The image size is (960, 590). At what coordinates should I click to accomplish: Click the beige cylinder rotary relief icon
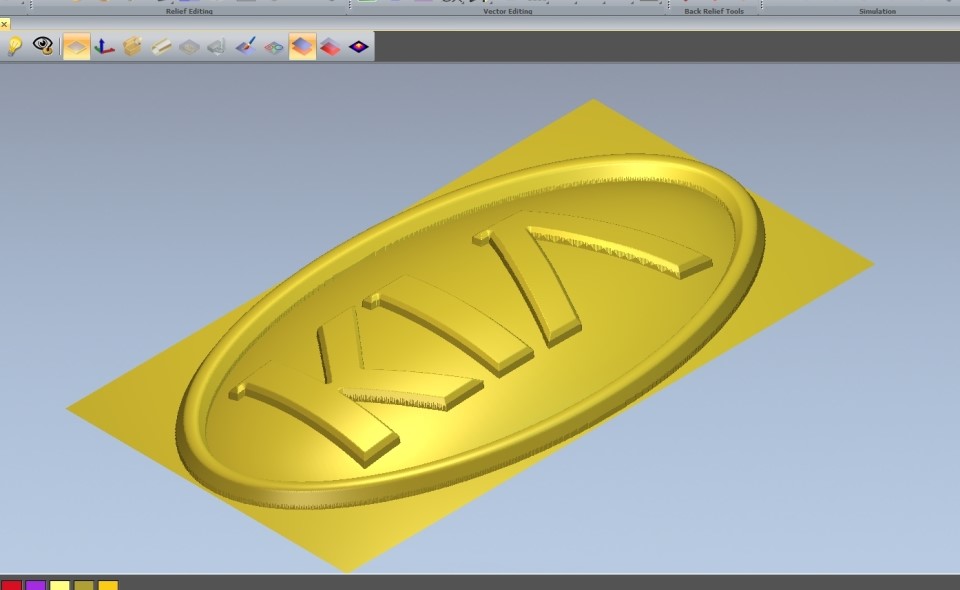pos(161,47)
